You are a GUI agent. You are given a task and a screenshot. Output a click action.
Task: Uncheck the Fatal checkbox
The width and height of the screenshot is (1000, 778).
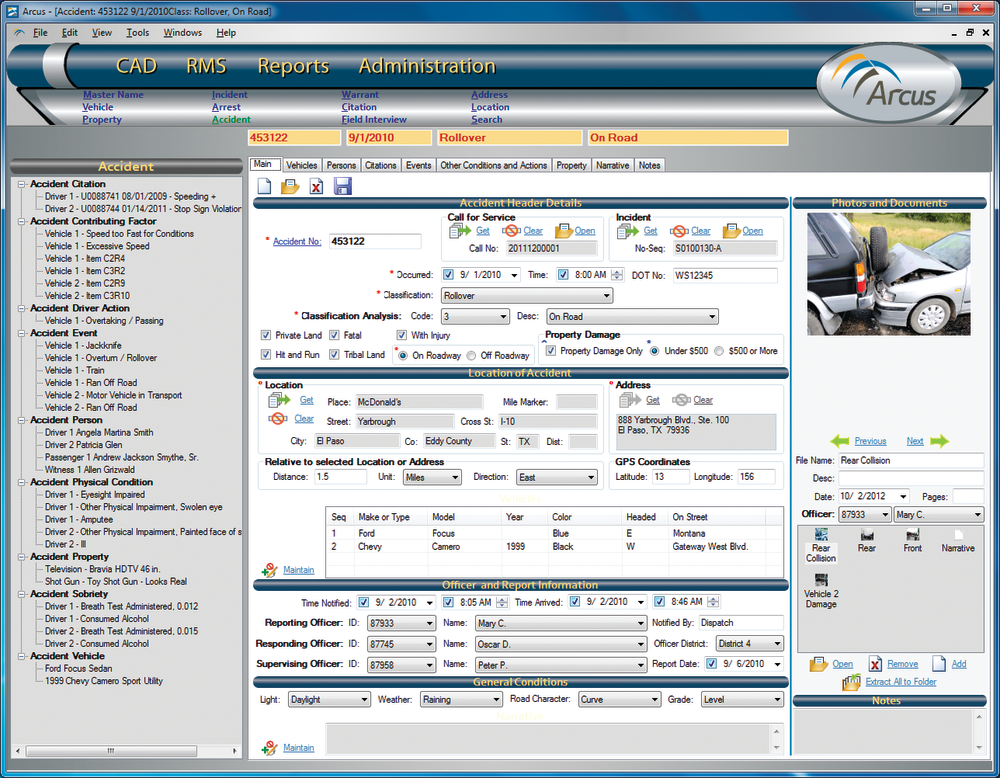pos(335,336)
